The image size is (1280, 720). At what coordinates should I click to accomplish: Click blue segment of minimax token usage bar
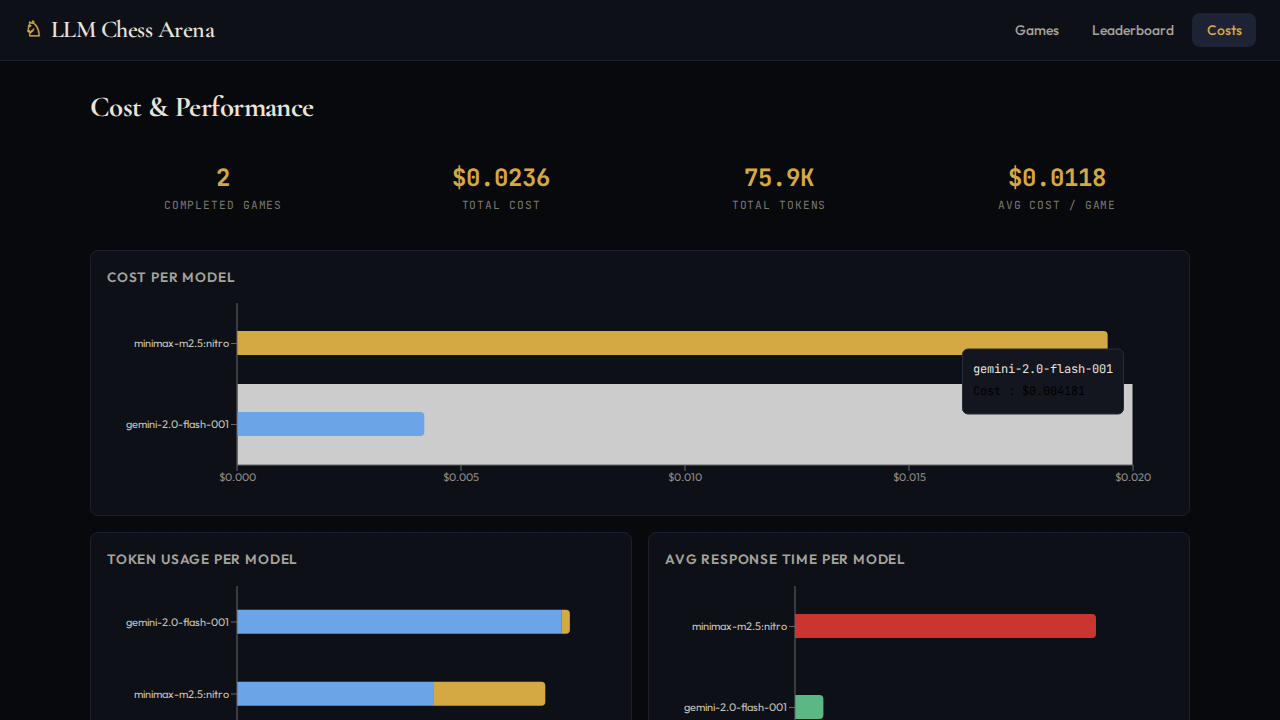coord(335,694)
